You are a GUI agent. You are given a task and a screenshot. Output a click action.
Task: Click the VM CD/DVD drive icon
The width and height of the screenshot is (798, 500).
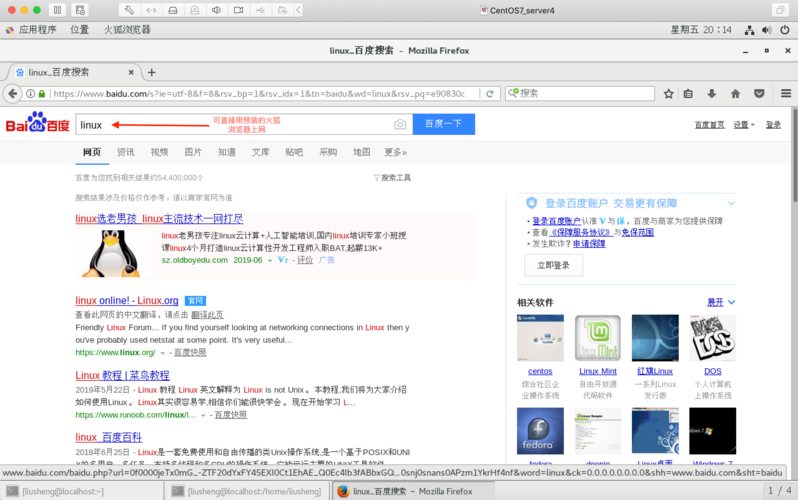click(195, 10)
